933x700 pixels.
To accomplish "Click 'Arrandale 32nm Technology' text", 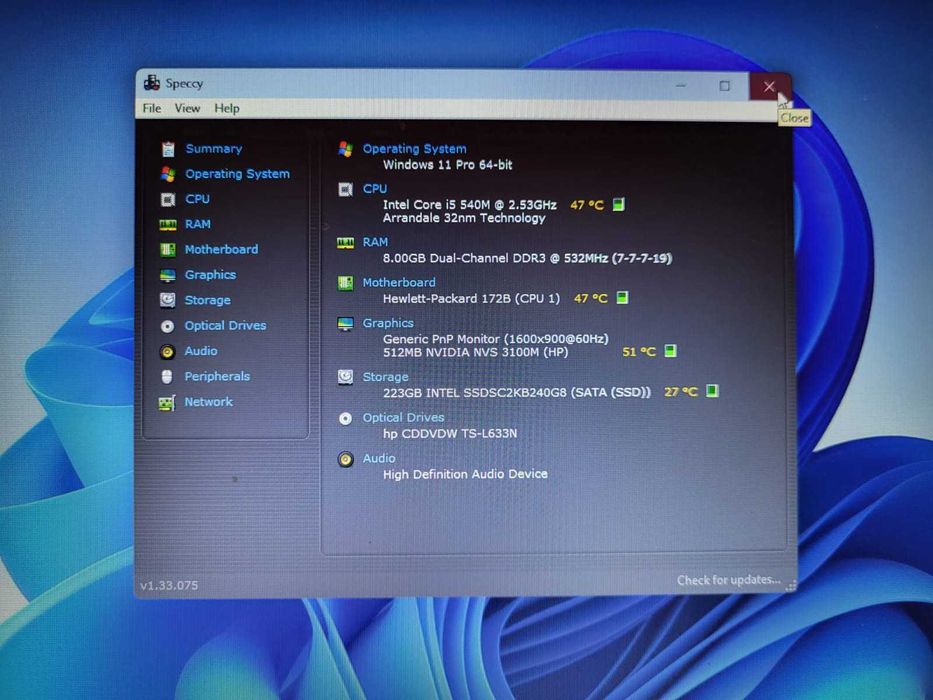I will click(464, 218).
